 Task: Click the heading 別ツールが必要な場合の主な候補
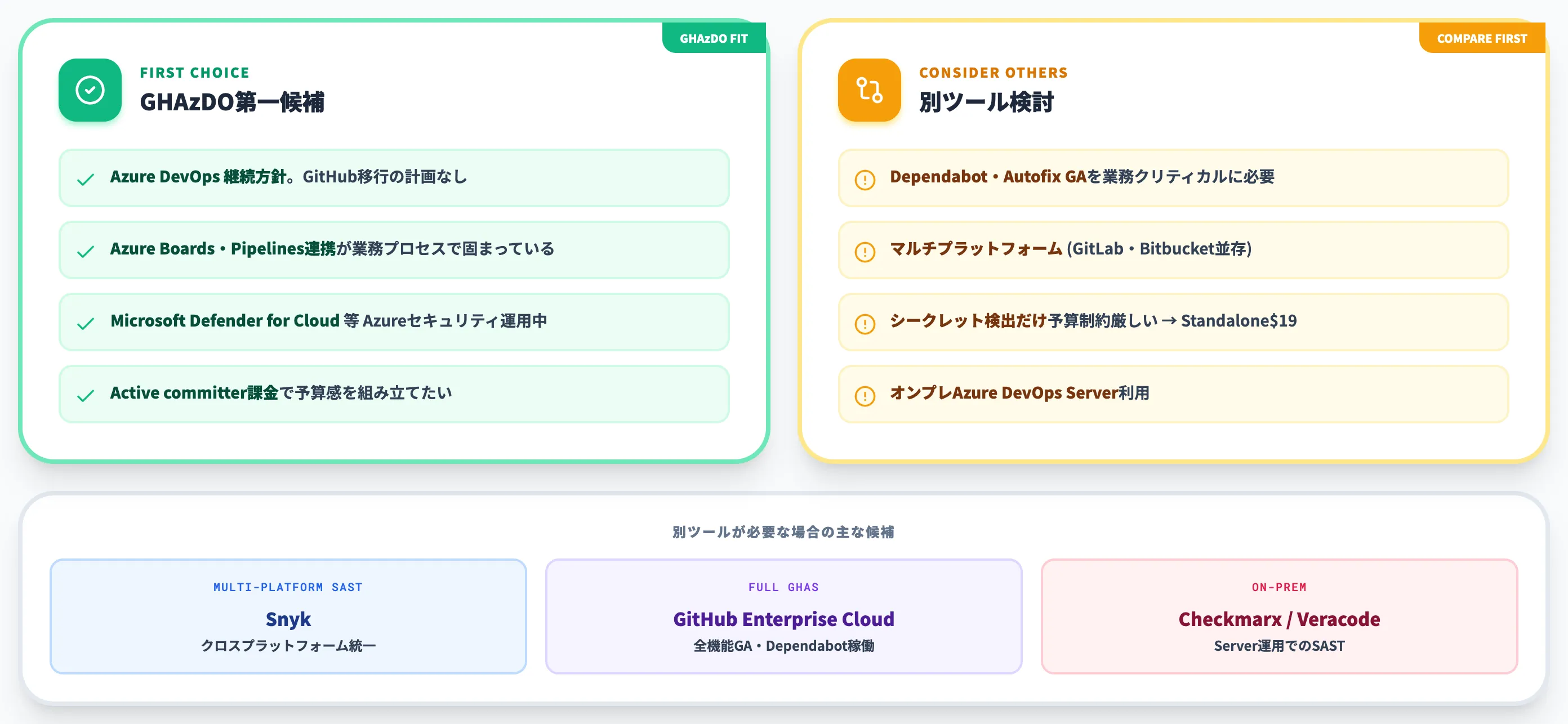coord(783,533)
